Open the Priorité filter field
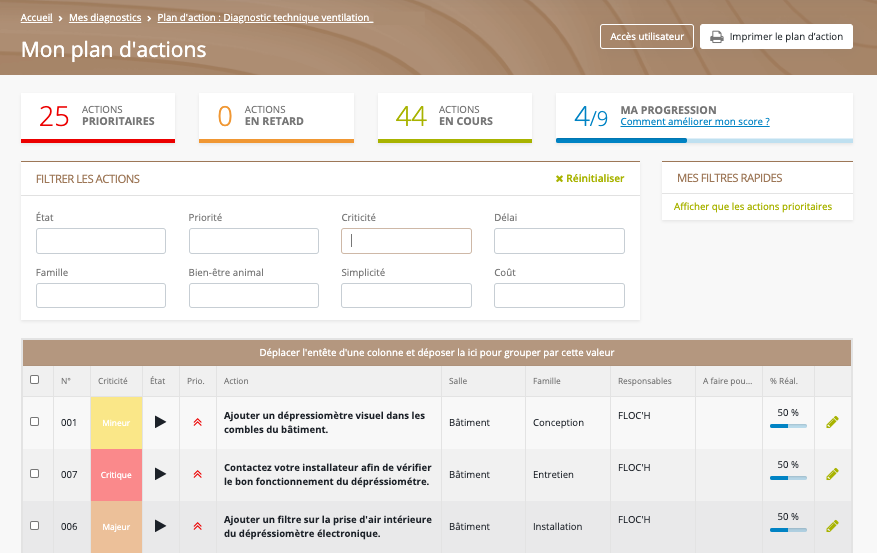The image size is (877, 553). coord(254,241)
